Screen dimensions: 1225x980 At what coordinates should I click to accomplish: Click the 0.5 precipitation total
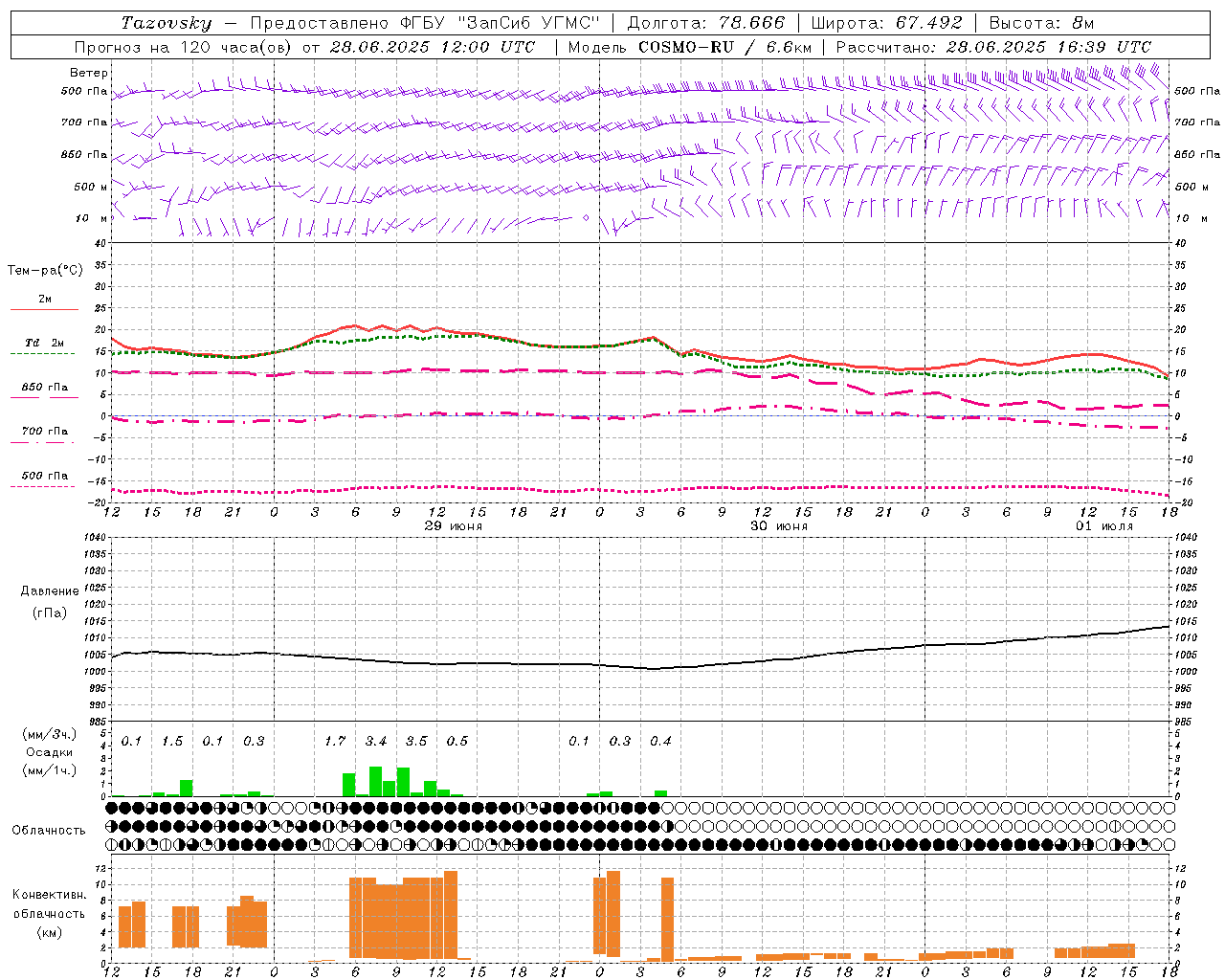click(457, 742)
